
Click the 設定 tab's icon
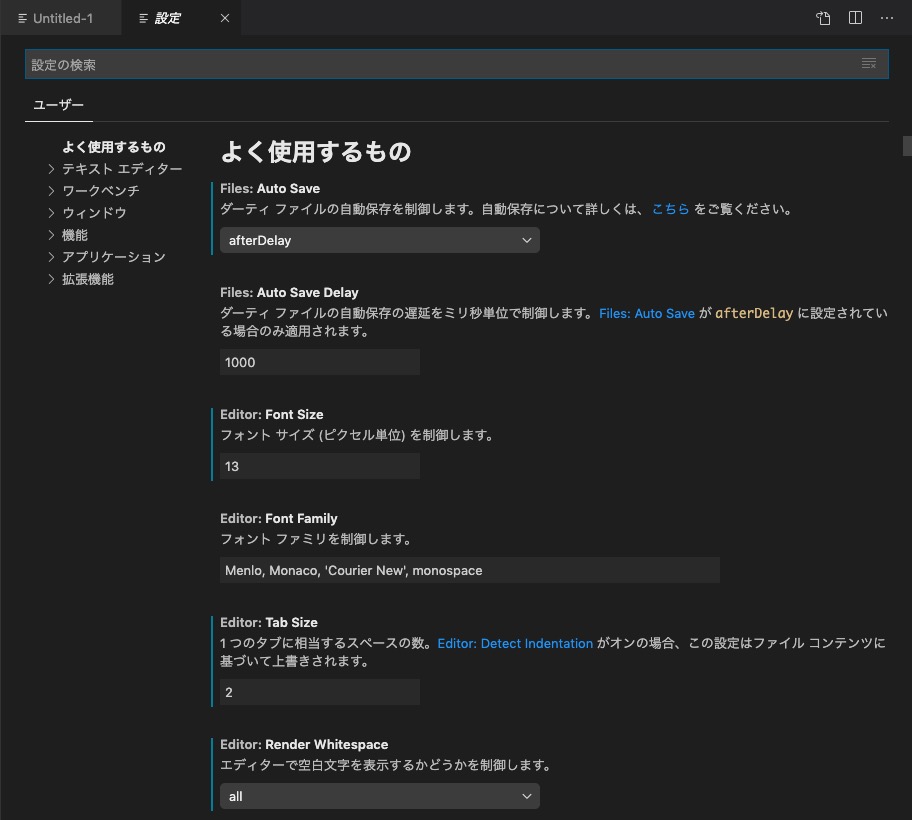click(144, 19)
